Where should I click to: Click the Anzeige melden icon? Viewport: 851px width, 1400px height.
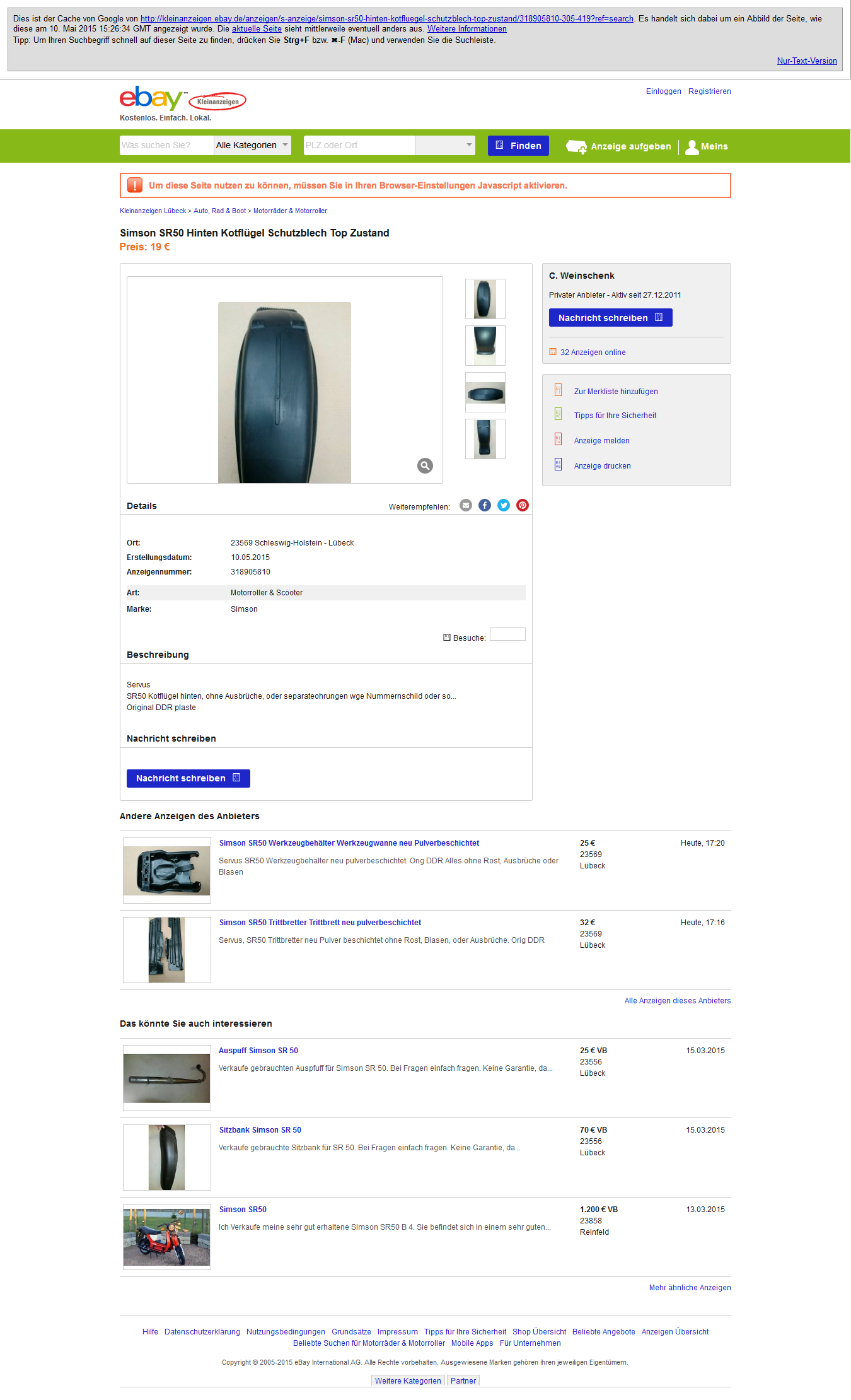(x=558, y=440)
